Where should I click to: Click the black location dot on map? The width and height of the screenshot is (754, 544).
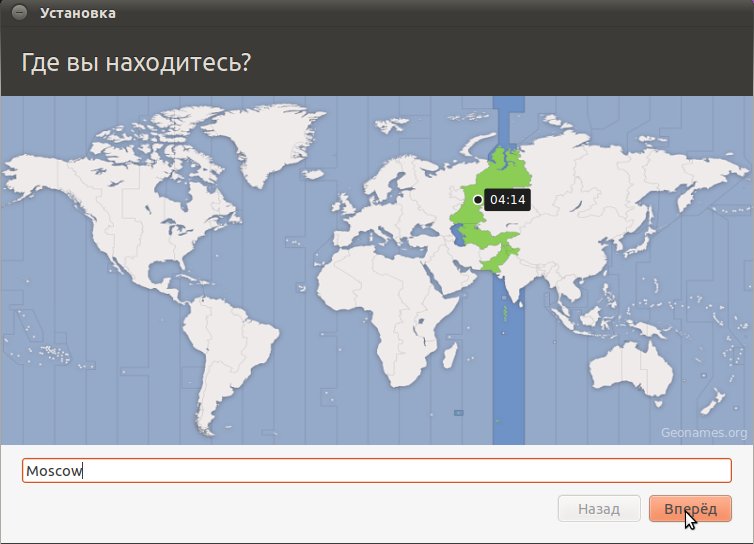(478, 200)
